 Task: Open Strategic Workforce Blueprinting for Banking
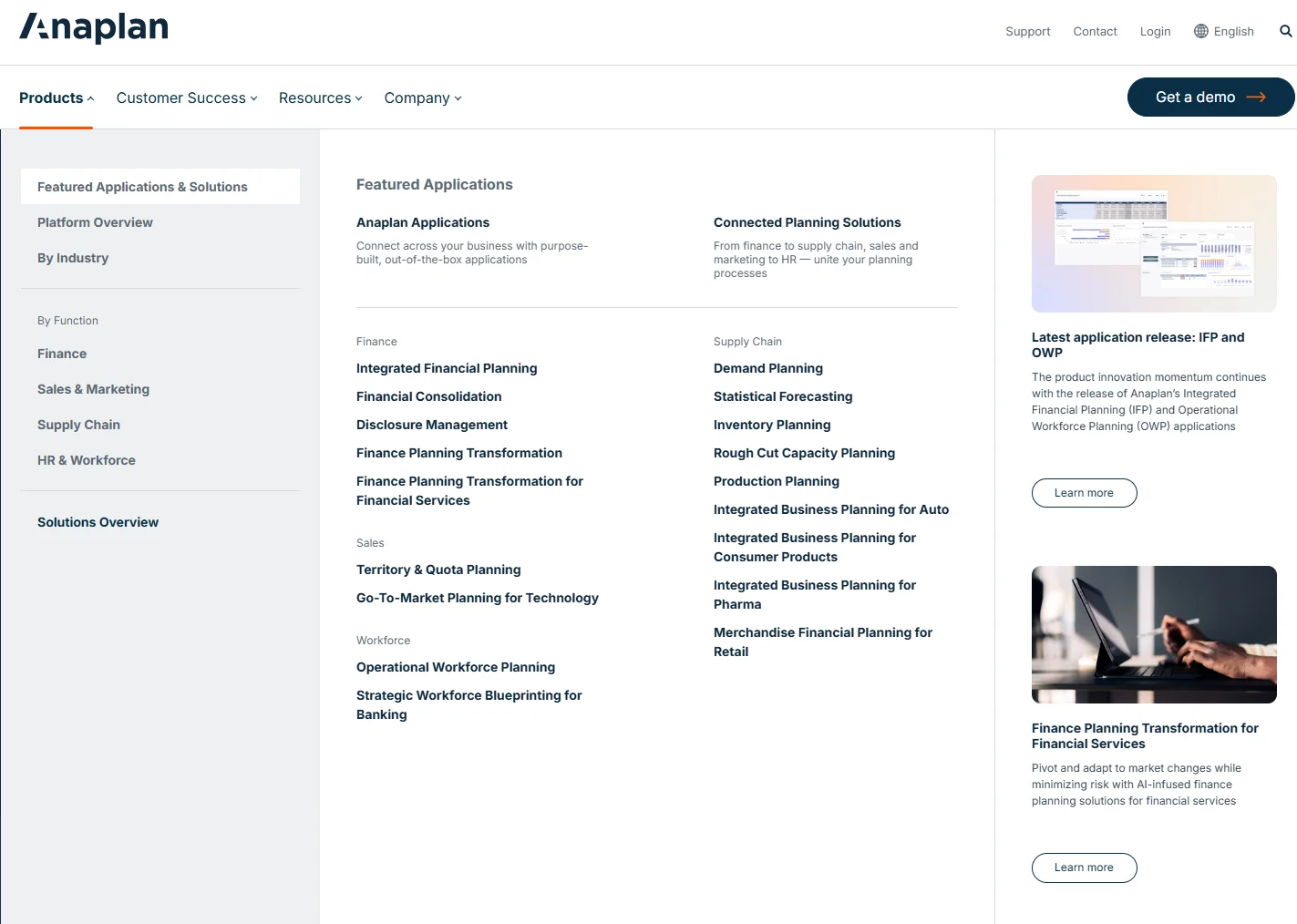(x=468, y=704)
